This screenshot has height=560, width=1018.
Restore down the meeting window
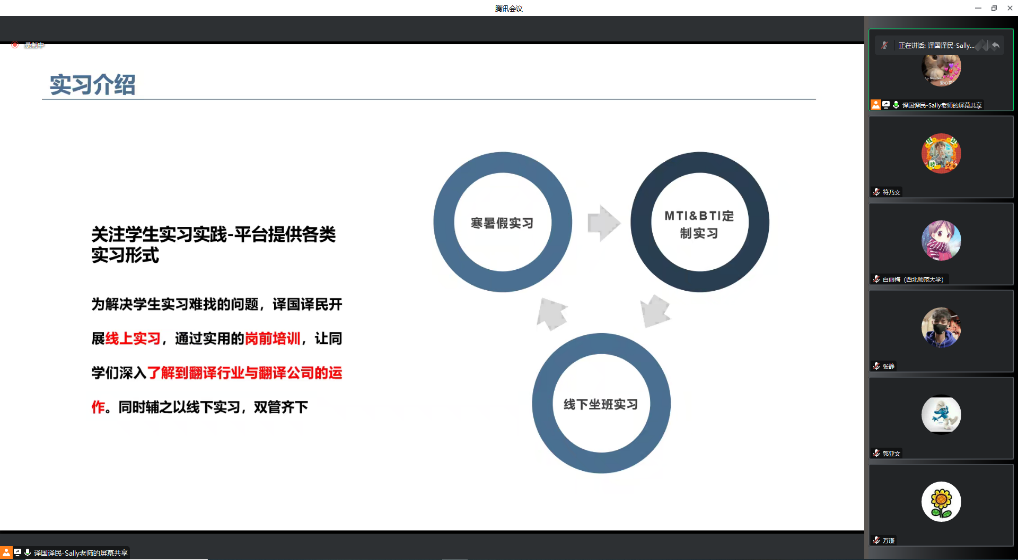click(x=993, y=8)
